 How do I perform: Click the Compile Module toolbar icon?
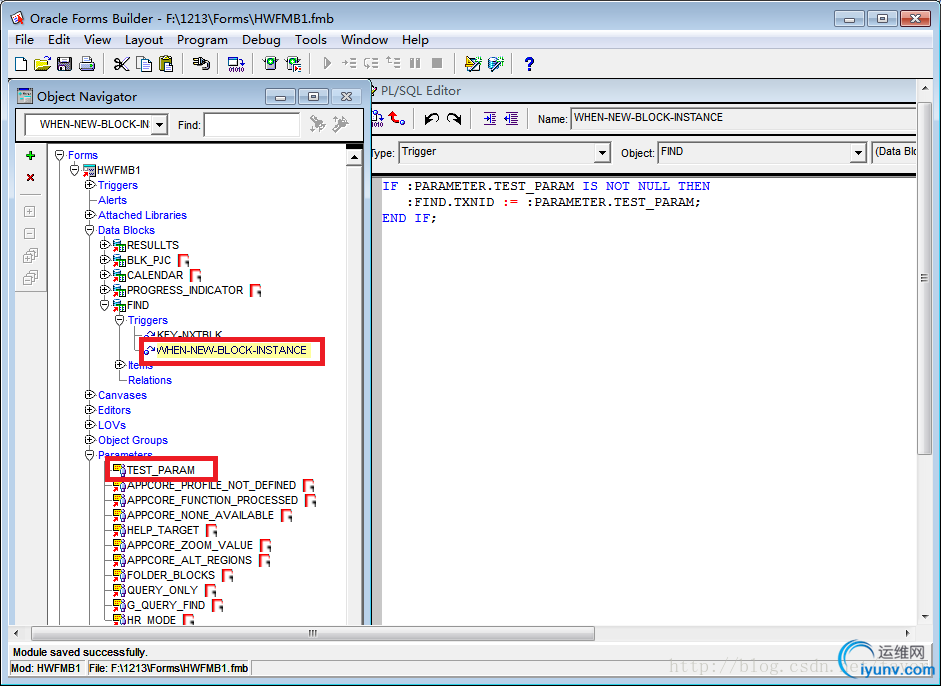(x=236, y=64)
